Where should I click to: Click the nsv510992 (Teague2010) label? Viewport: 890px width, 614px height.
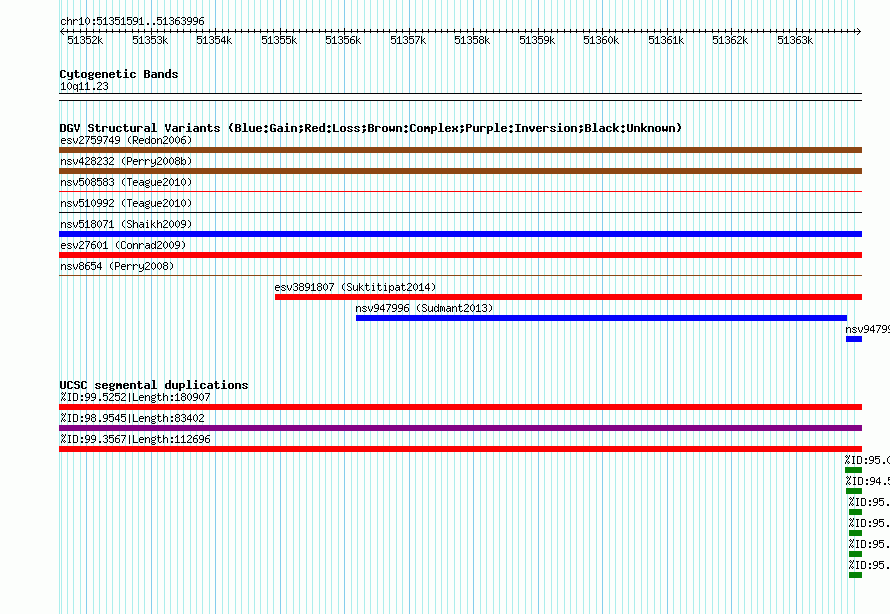pyautogui.click(x=126, y=203)
